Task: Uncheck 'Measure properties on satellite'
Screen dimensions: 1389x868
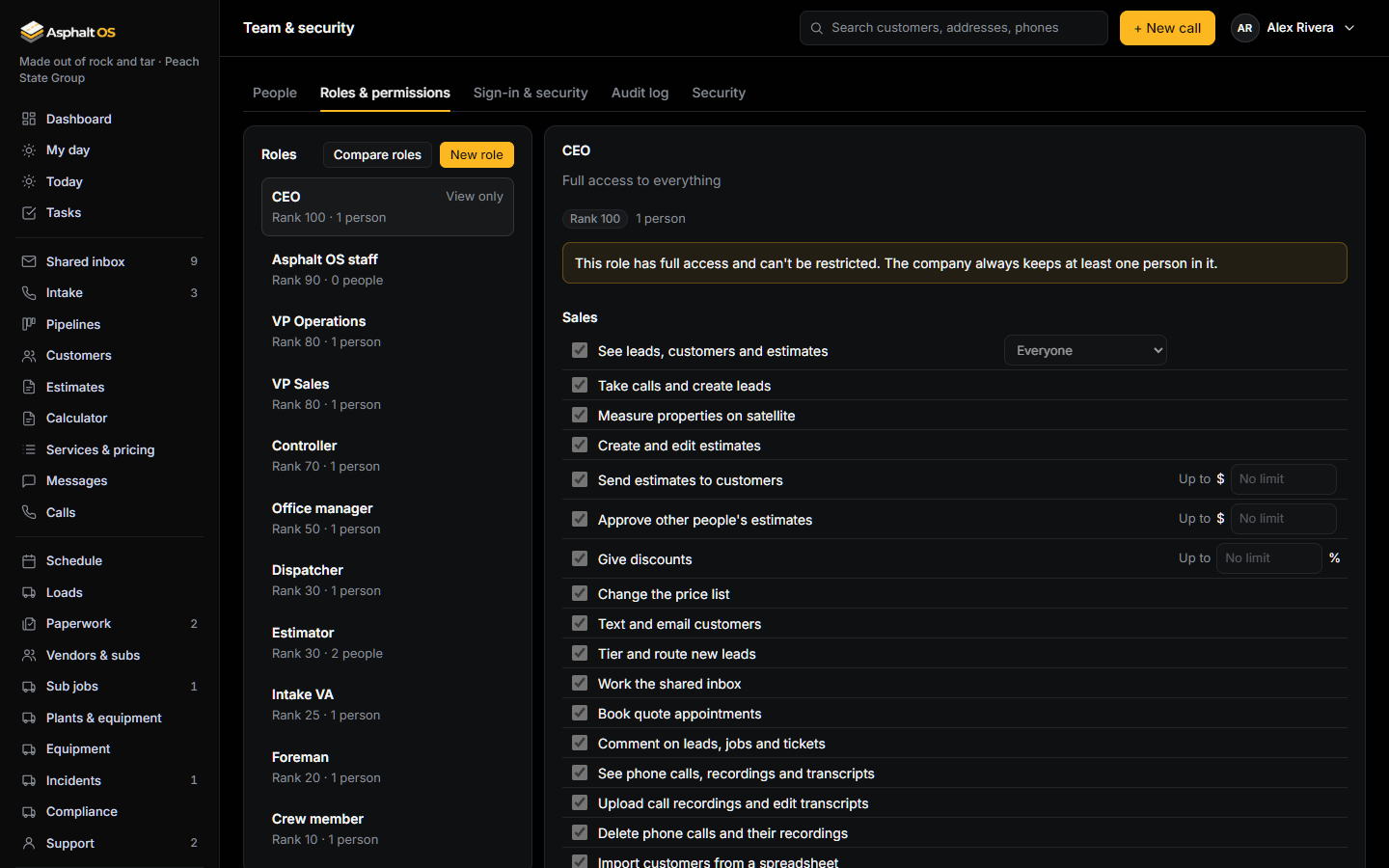Action: click(x=580, y=415)
